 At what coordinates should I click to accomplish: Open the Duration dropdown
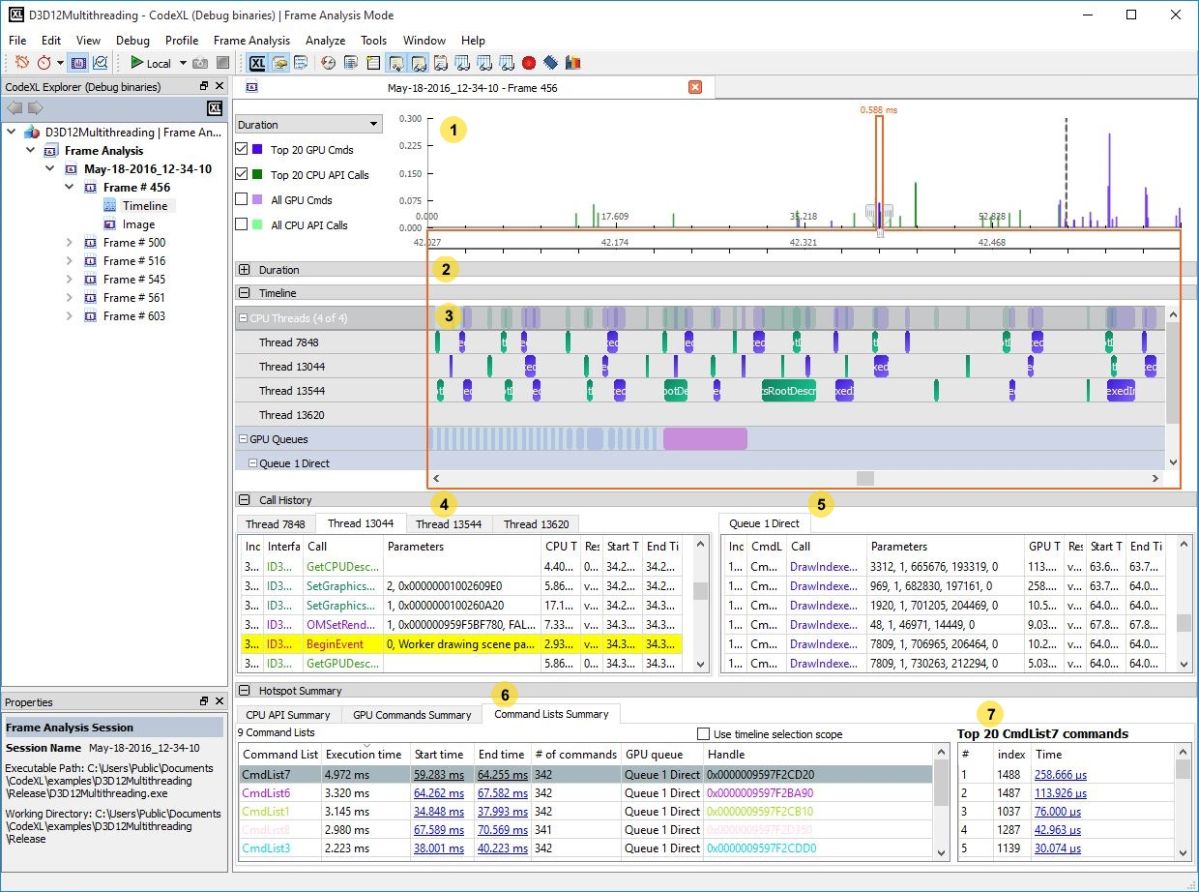(x=308, y=124)
